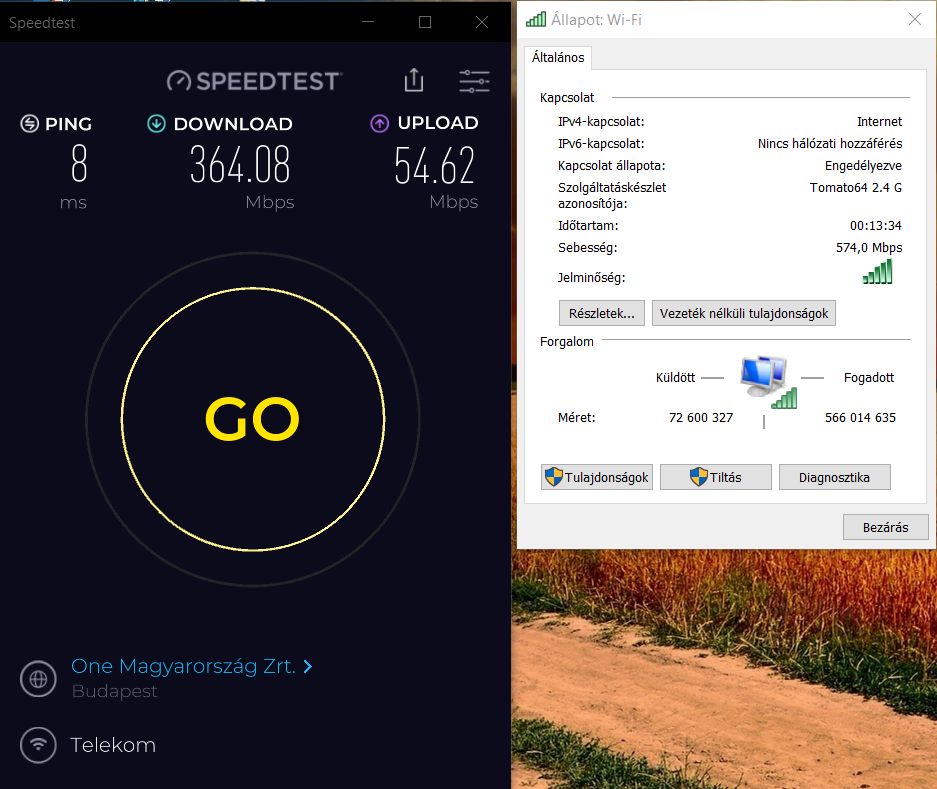This screenshot has height=789, width=937.
Task: Click the Bezárás button
Action: coord(886,527)
